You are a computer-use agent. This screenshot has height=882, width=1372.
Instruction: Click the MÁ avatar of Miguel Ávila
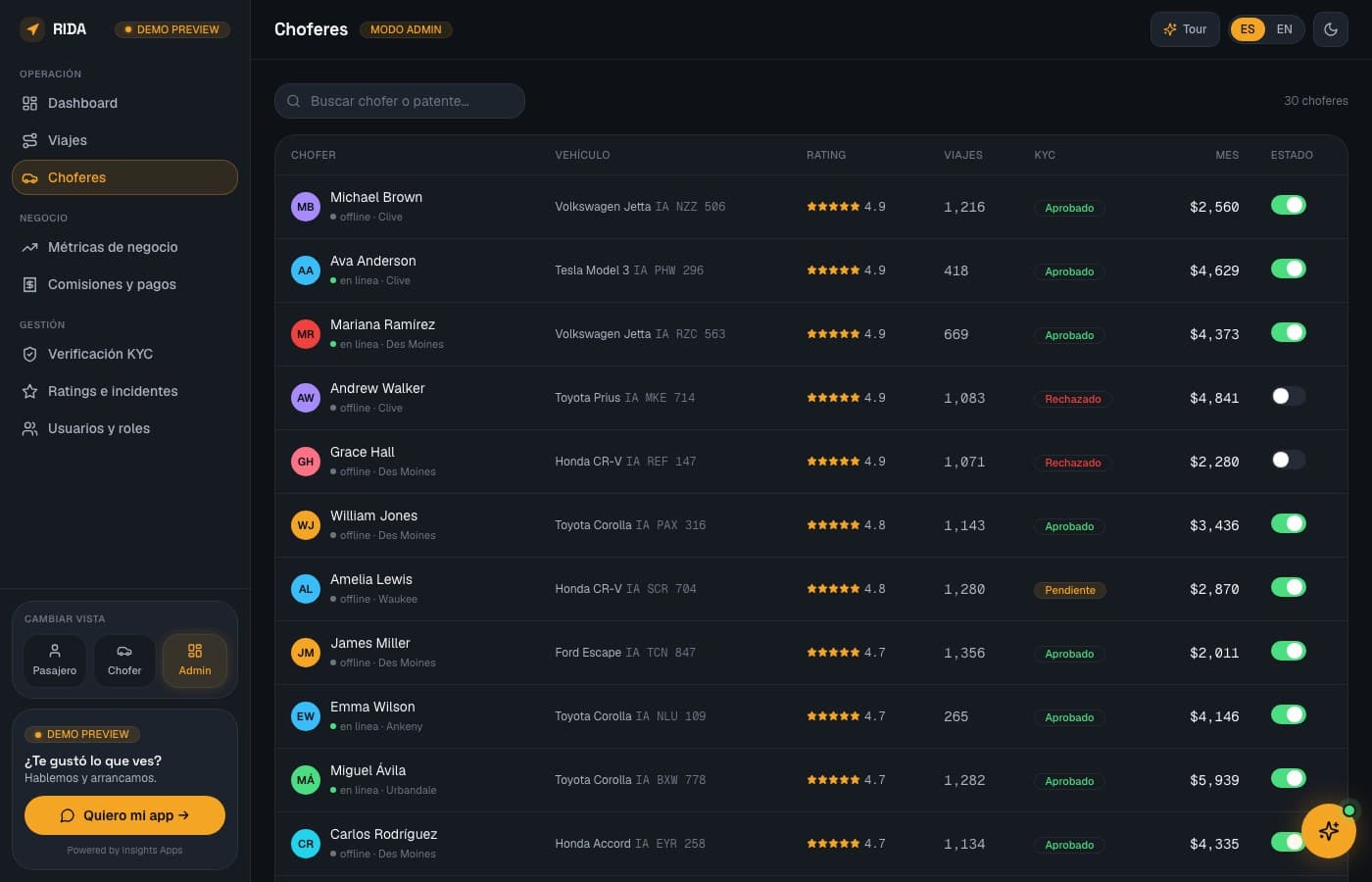coord(306,780)
